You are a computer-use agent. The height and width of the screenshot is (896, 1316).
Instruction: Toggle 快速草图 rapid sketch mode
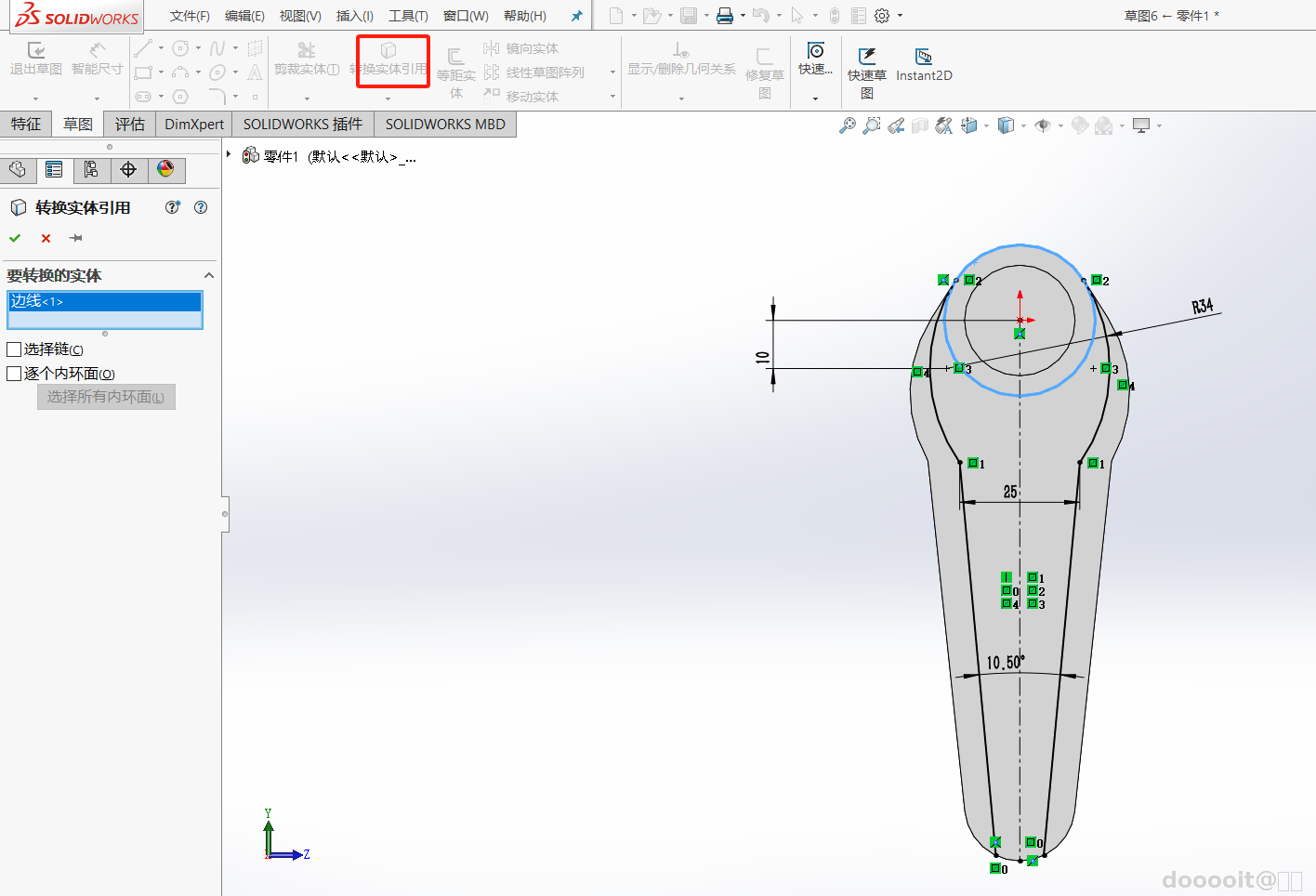pos(866,64)
